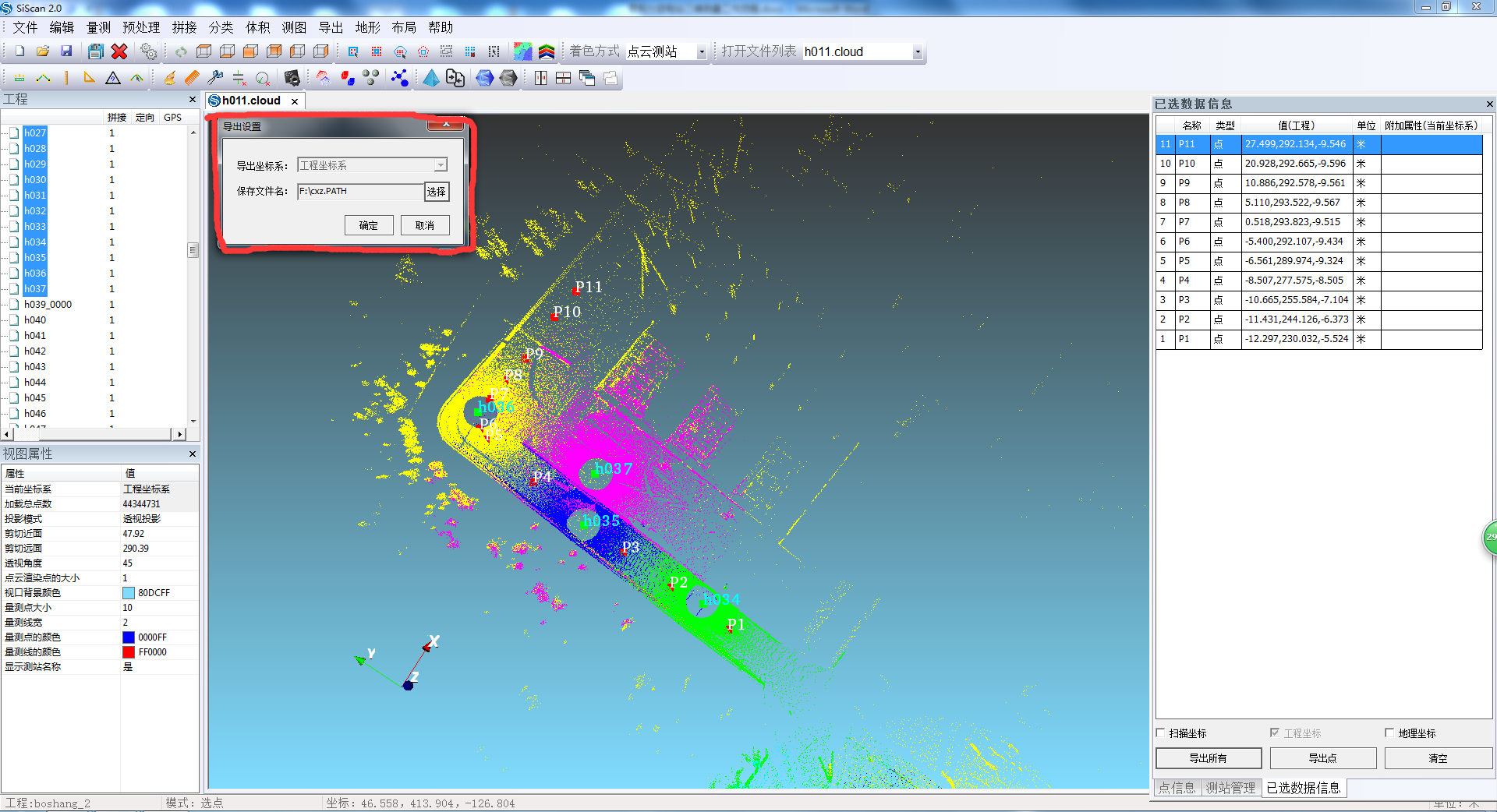Click the 确定 button in export dialog
This screenshot has width=1497, height=812.
(x=369, y=225)
